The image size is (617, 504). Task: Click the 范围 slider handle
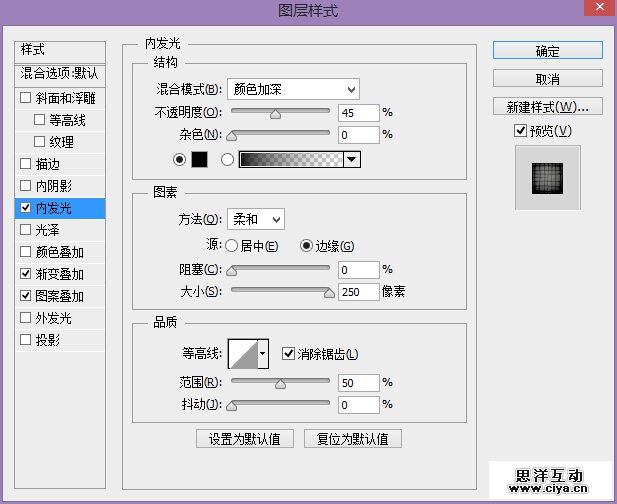tap(280, 384)
